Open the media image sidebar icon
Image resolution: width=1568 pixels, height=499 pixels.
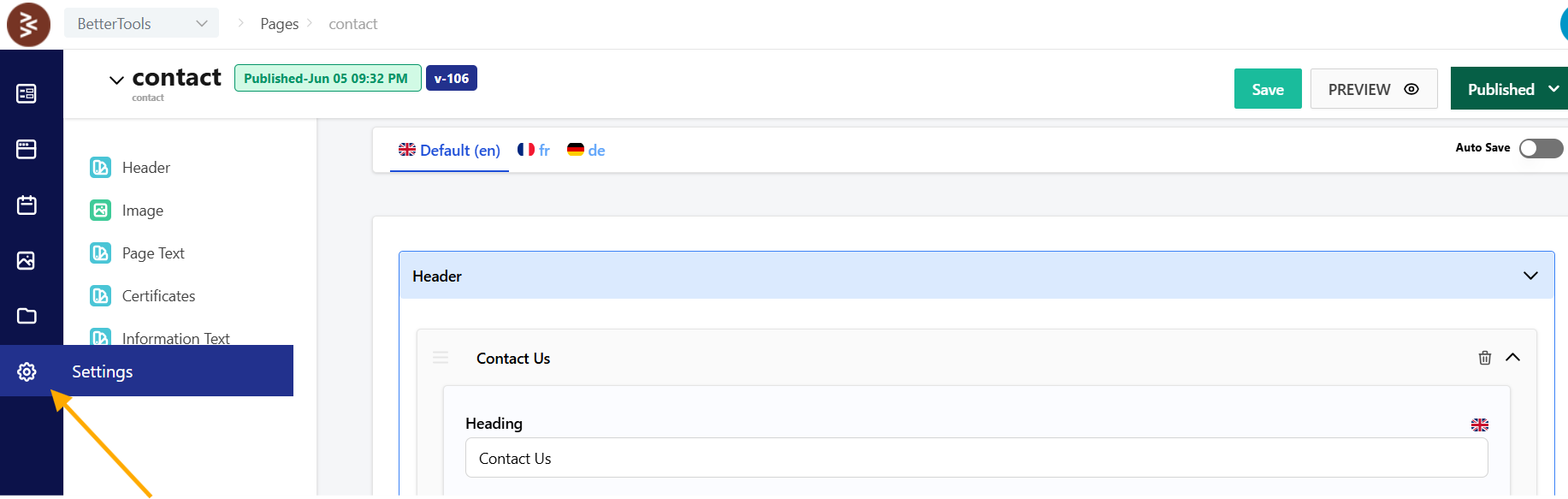(27, 260)
